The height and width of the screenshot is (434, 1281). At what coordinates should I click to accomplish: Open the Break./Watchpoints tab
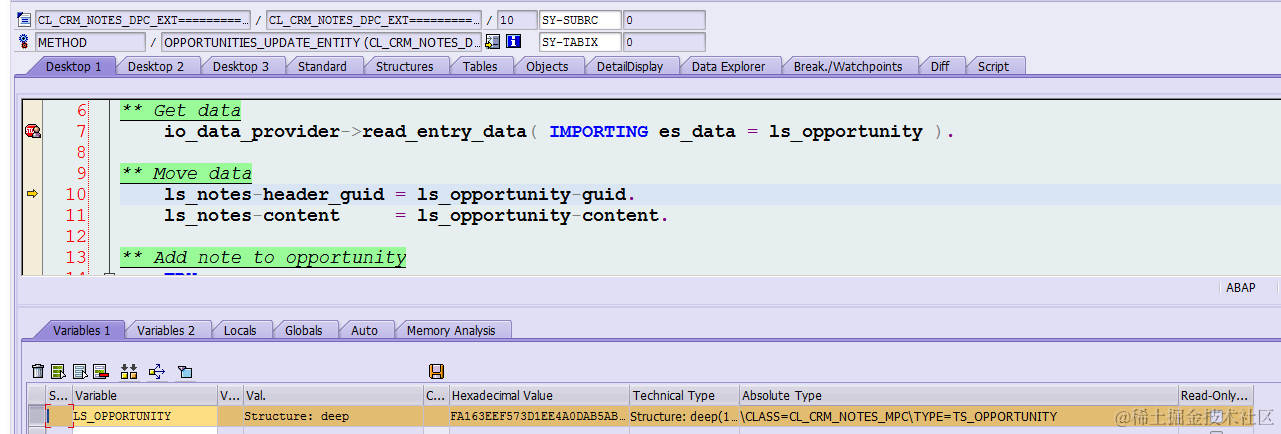(x=847, y=66)
